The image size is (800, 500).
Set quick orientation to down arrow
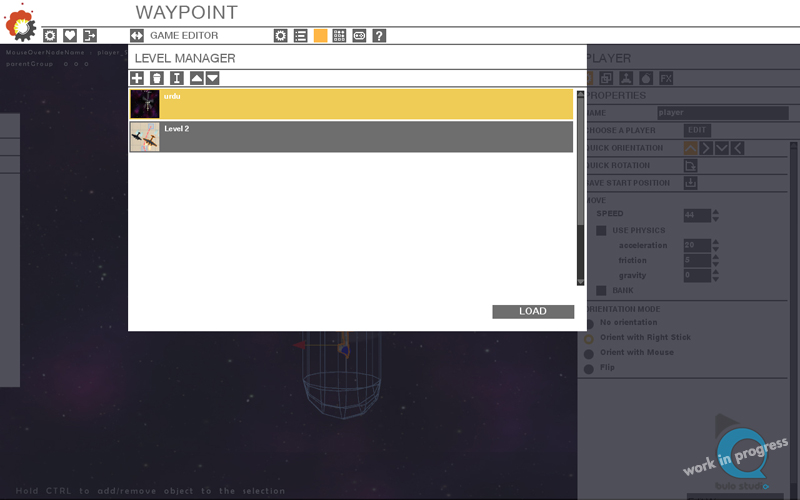click(x=721, y=148)
